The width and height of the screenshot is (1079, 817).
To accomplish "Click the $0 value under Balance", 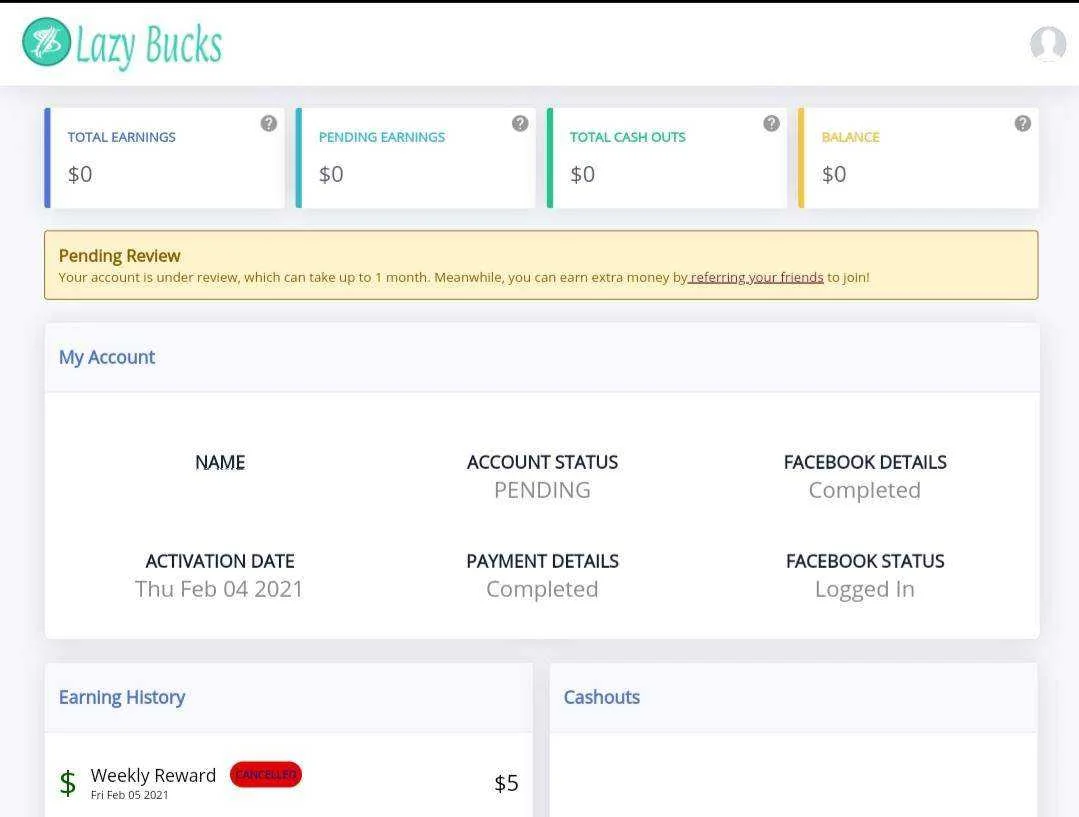I will [834, 174].
